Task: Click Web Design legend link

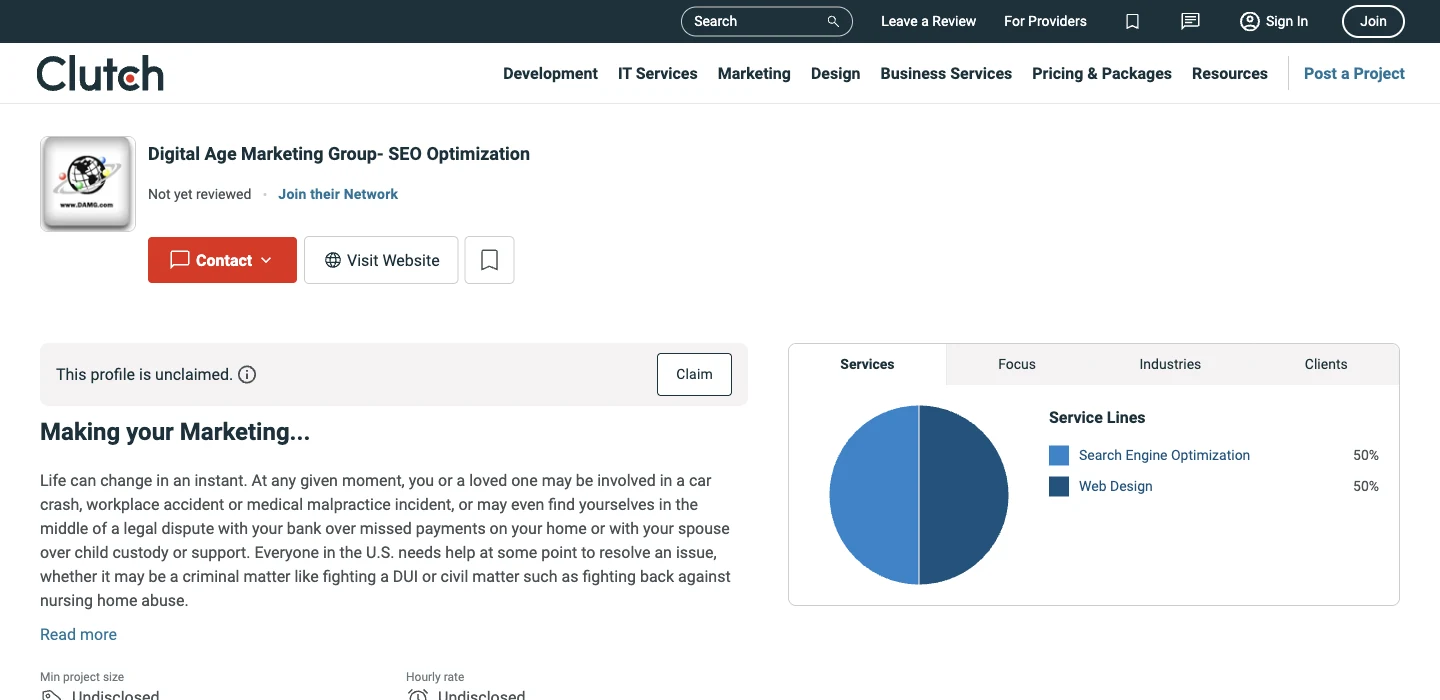Action: [x=1116, y=486]
